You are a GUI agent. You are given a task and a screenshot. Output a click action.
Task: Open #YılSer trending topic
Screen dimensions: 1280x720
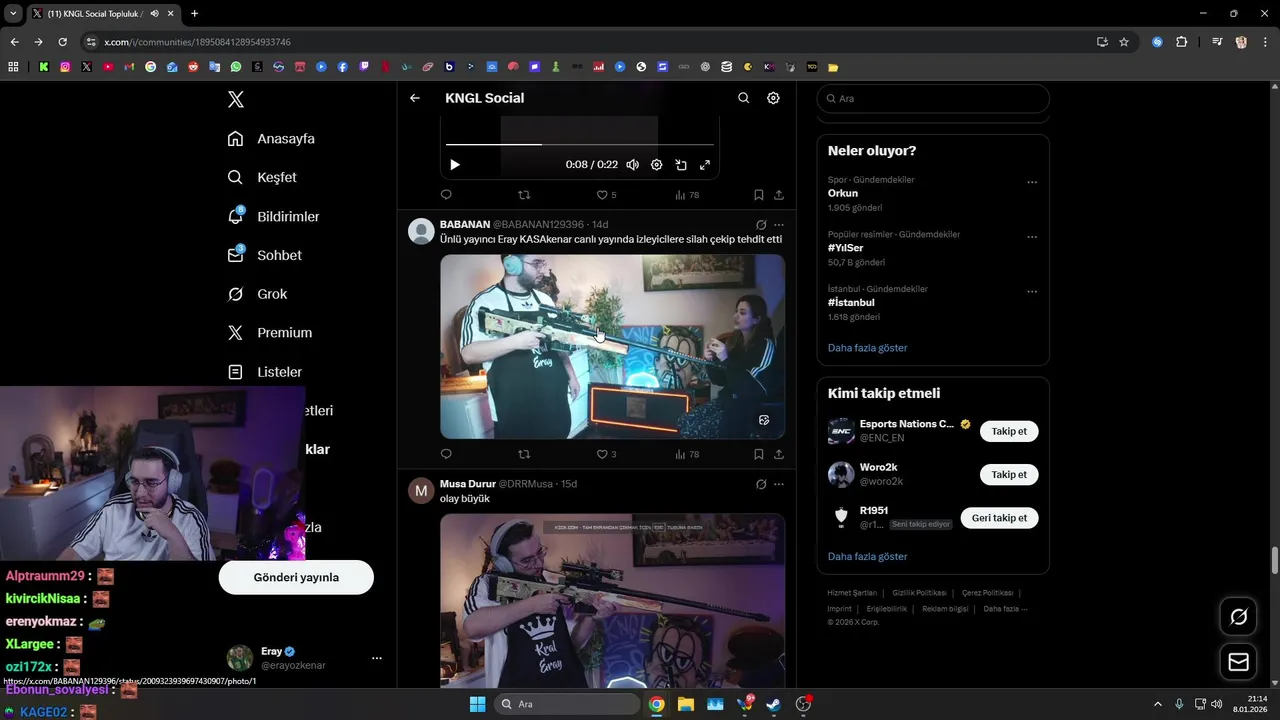coord(846,248)
